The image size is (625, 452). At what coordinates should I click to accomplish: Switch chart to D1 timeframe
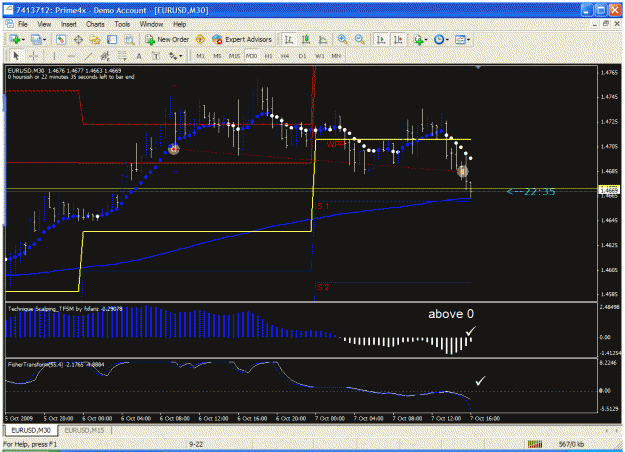coord(302,56)
